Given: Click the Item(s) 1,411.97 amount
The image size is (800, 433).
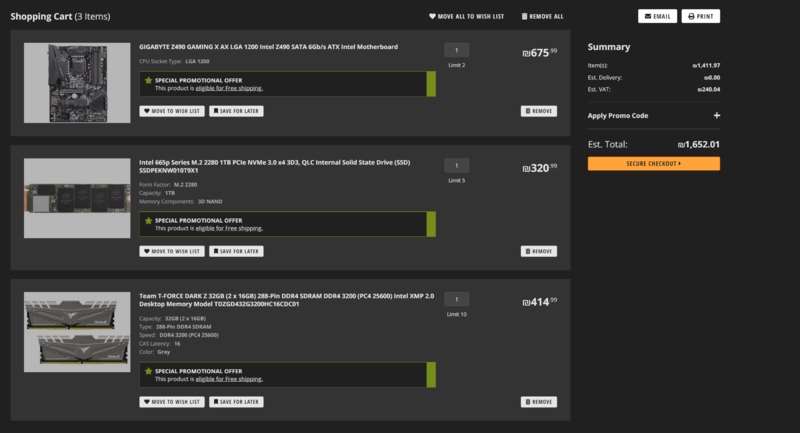Looking at the screenshot, I should tap(706, 65).
